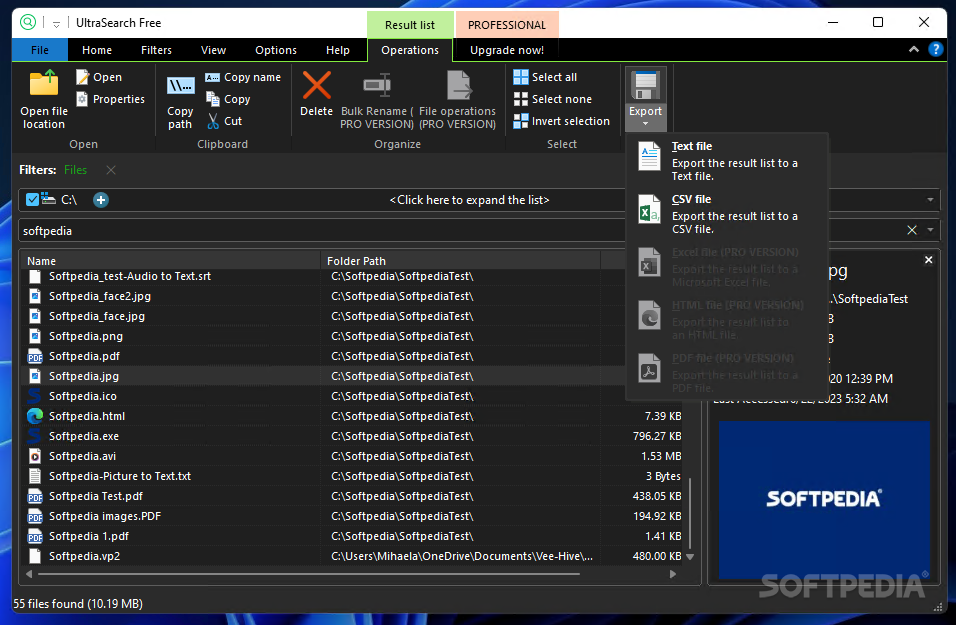Remove the Files filter with X
The height and width of the screenshot is (625, 956).
click(110, 170)
